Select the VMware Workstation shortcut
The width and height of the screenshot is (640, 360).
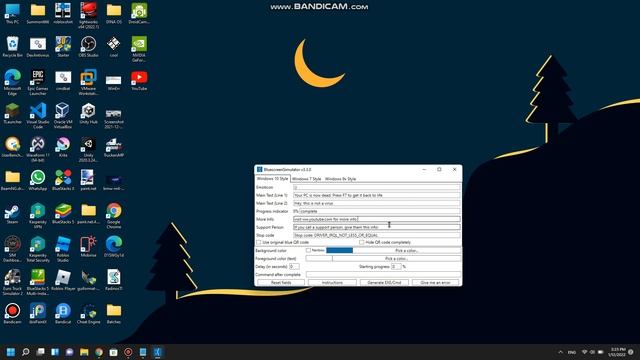(x=89, y=82)
